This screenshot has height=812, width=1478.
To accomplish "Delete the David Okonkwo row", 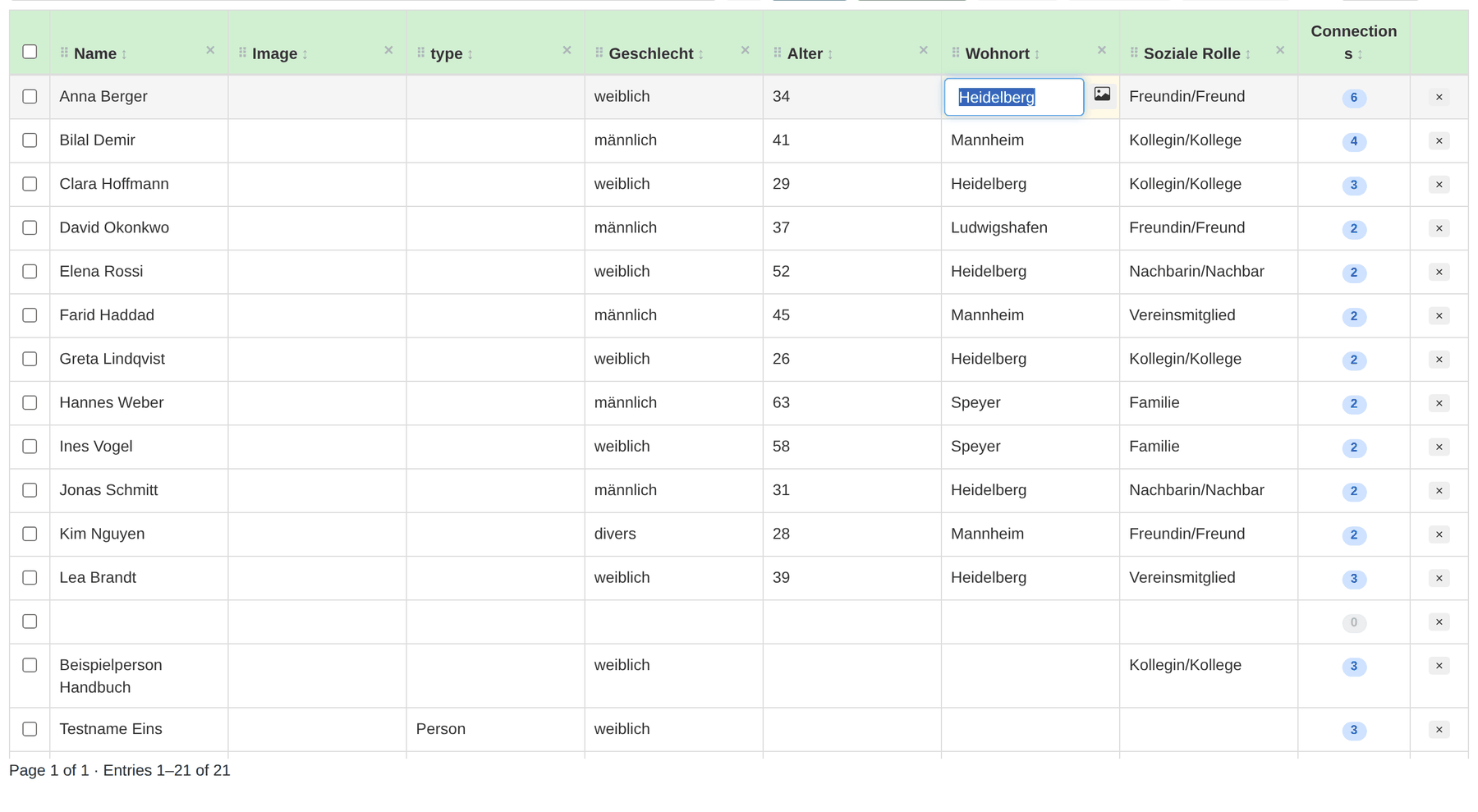I will [1439, 228].
